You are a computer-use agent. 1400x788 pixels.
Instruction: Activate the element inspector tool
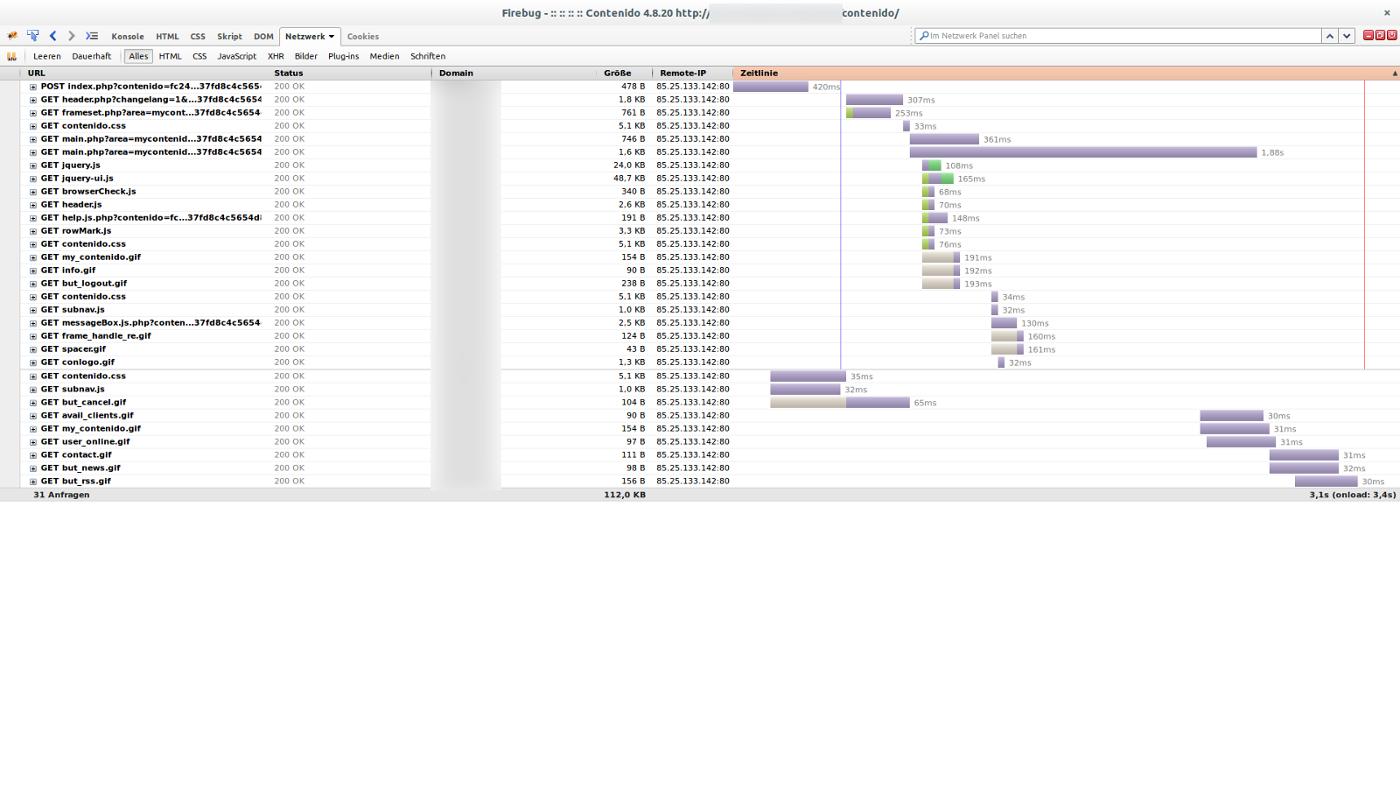point(33,36)
